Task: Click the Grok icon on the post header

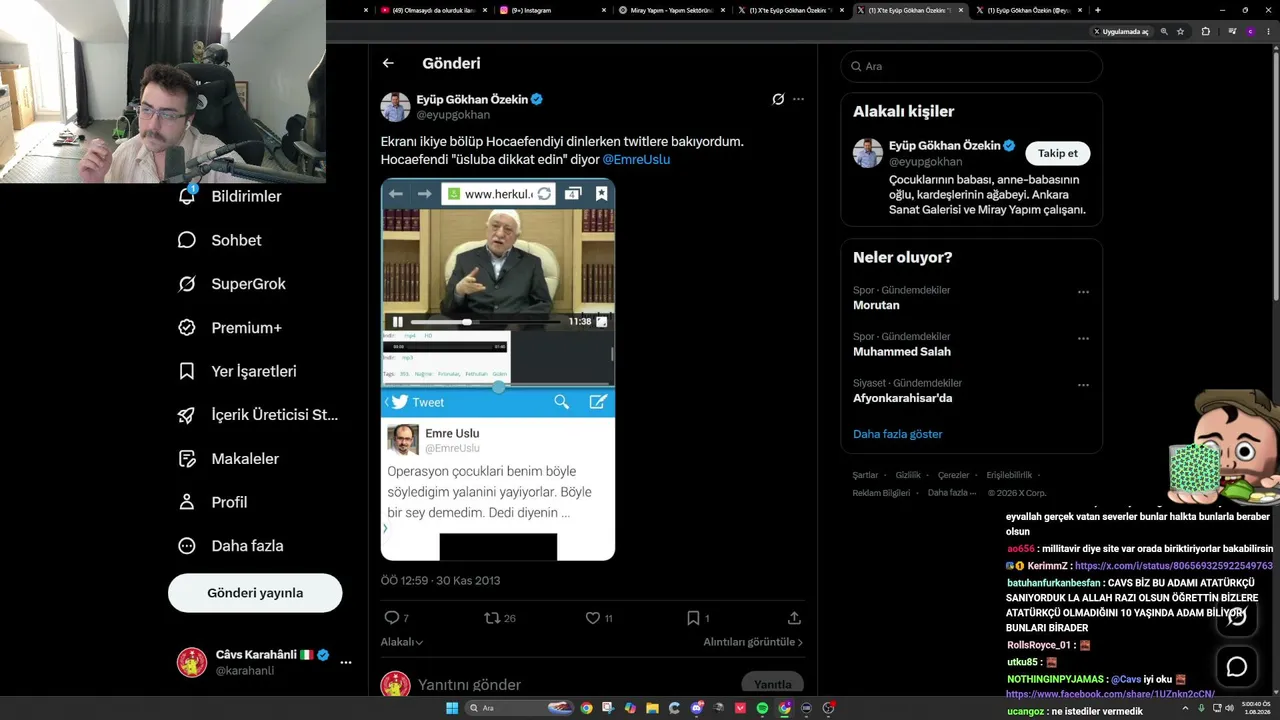Action: (778, 99)
